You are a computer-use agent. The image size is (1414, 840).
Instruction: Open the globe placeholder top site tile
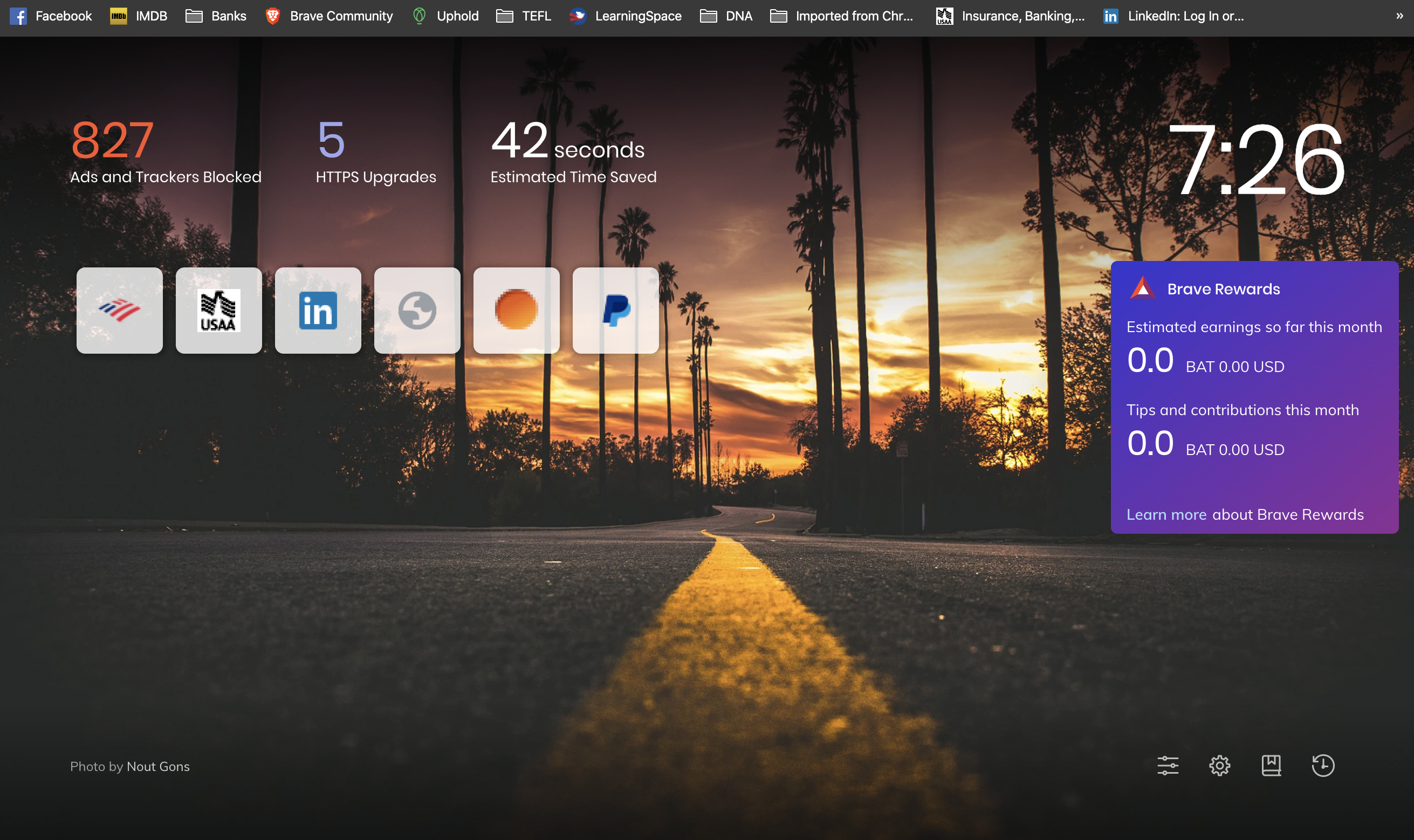click(417, 310)
